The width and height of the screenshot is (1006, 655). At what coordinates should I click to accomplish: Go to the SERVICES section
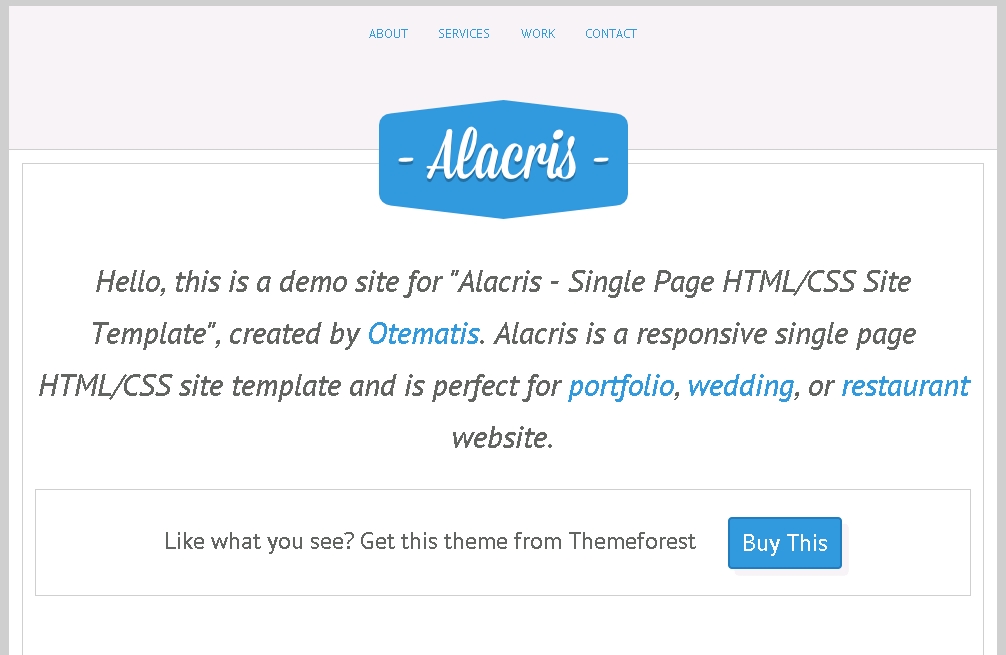(x=464, y=34)
